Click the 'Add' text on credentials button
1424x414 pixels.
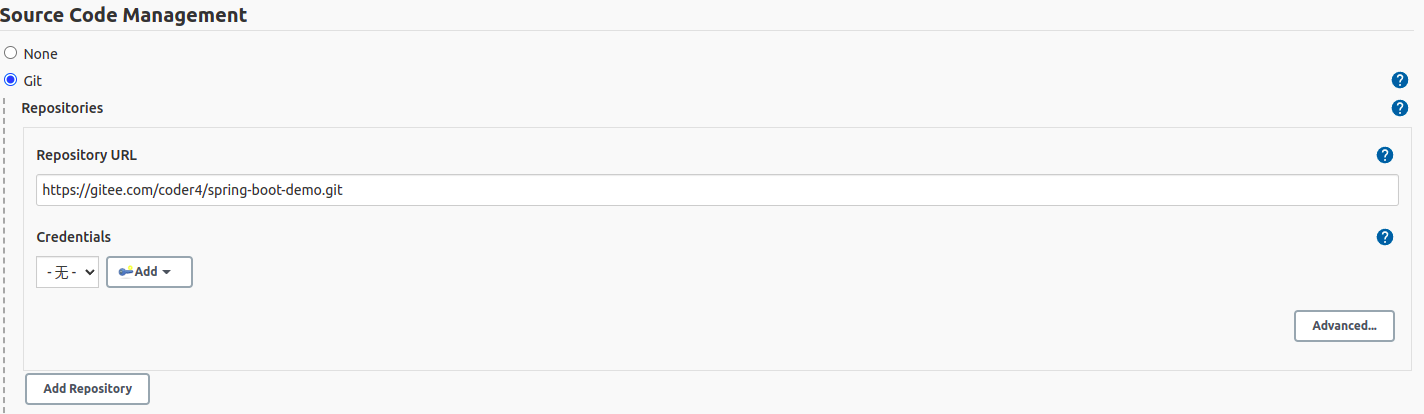point(146,272)
